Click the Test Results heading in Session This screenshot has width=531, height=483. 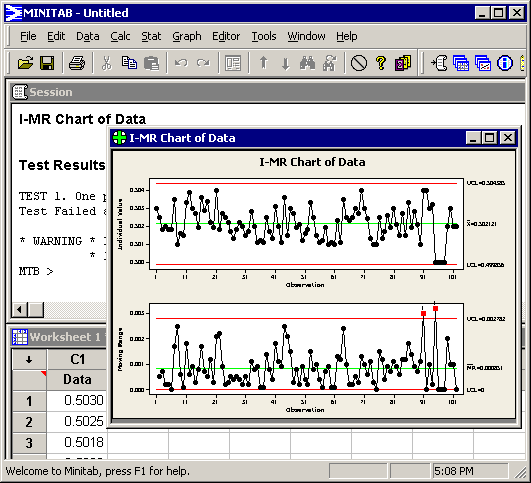coord(62,165)
